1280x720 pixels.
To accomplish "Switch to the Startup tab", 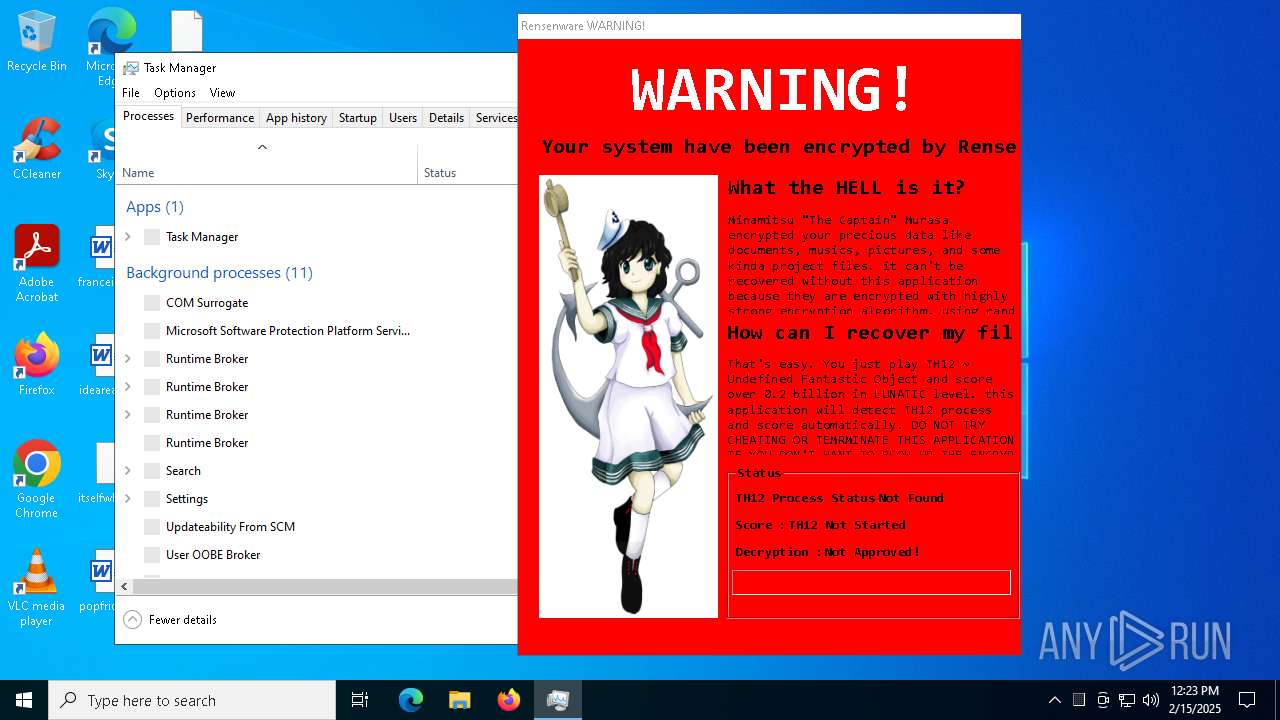I will coord(357,118).
